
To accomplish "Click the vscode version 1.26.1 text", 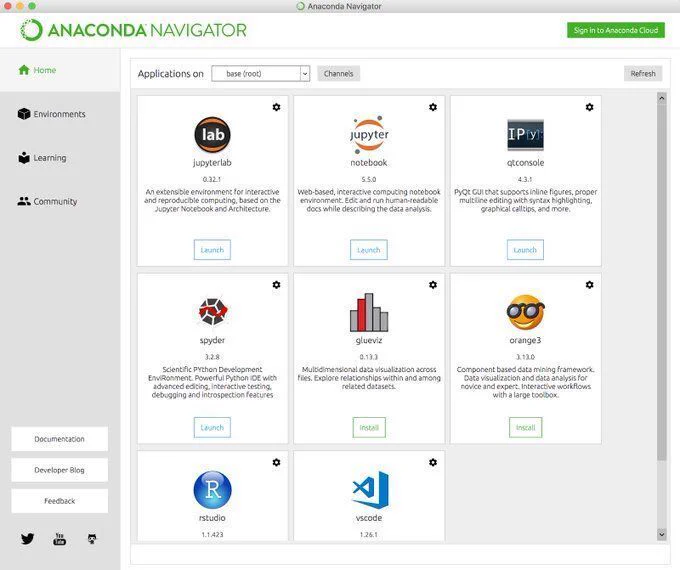I will 369,534.
